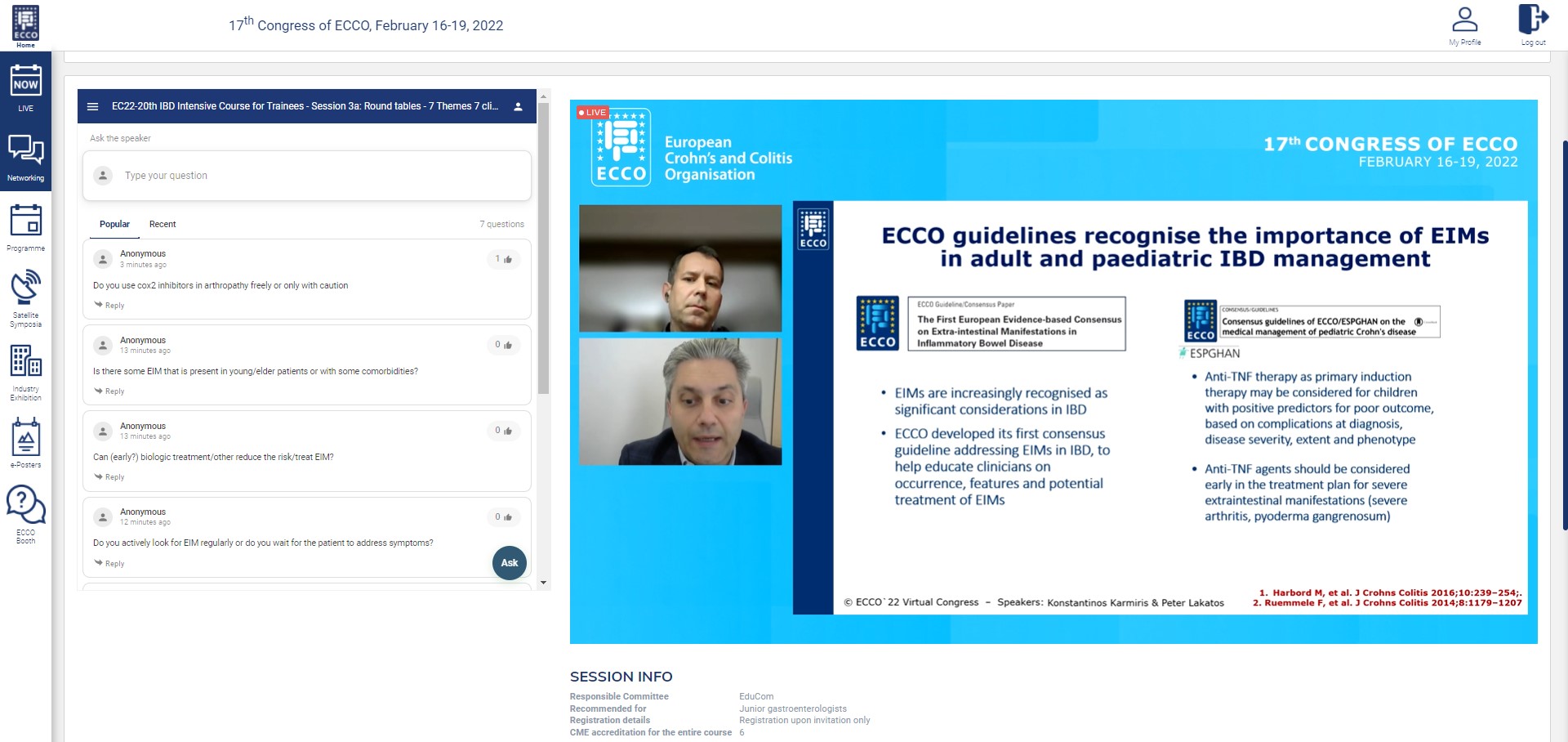Viewport: 1568px width, 742px height.
Task: Click the round Ask button
Action: point(510,562)
